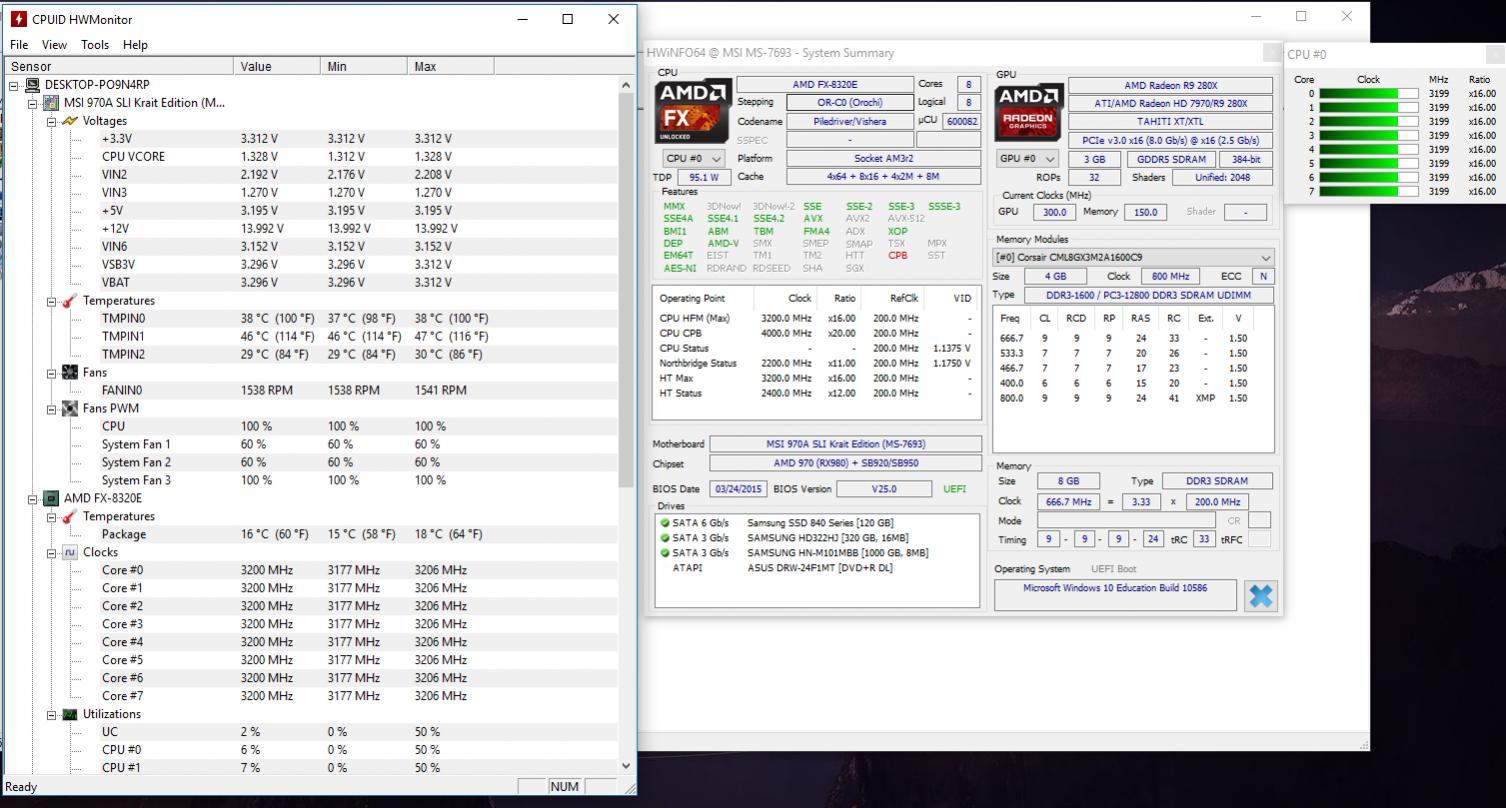Click the HWMonitor scrollbar down arrow
The width and height of the screenshot is (1506, 808).
(x=627, y=766)
